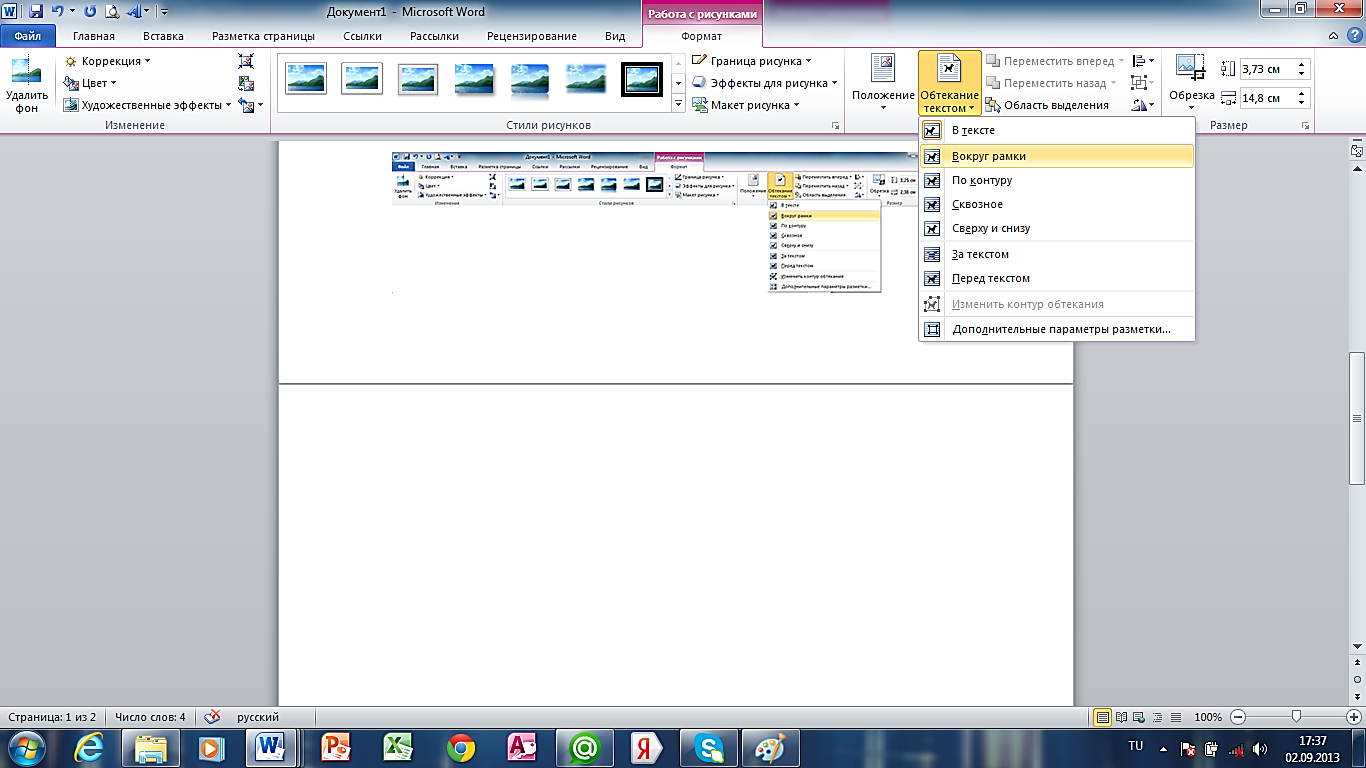The height and width of the screenshot is (768, 1366).
Task: Click the embedded screenshot image in document
Action: (656, 222)
